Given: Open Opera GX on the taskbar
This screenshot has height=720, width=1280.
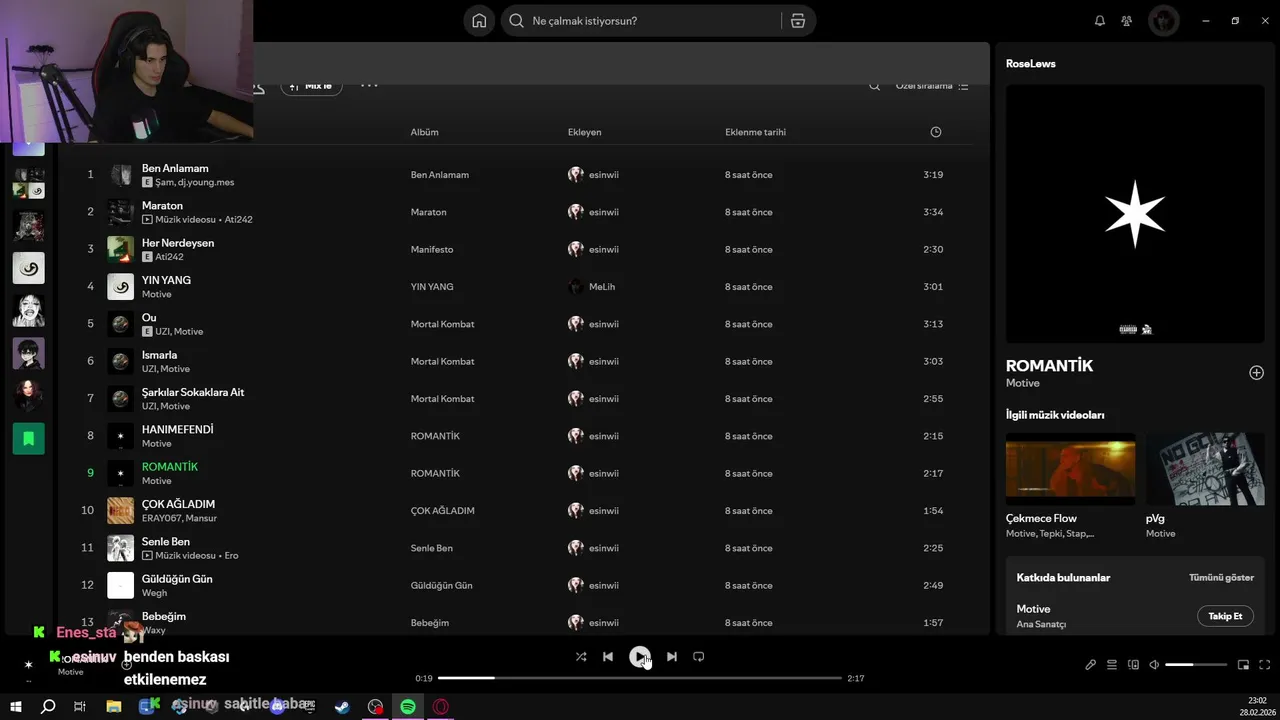Looking at the screenshot, I should pos(441,707).
